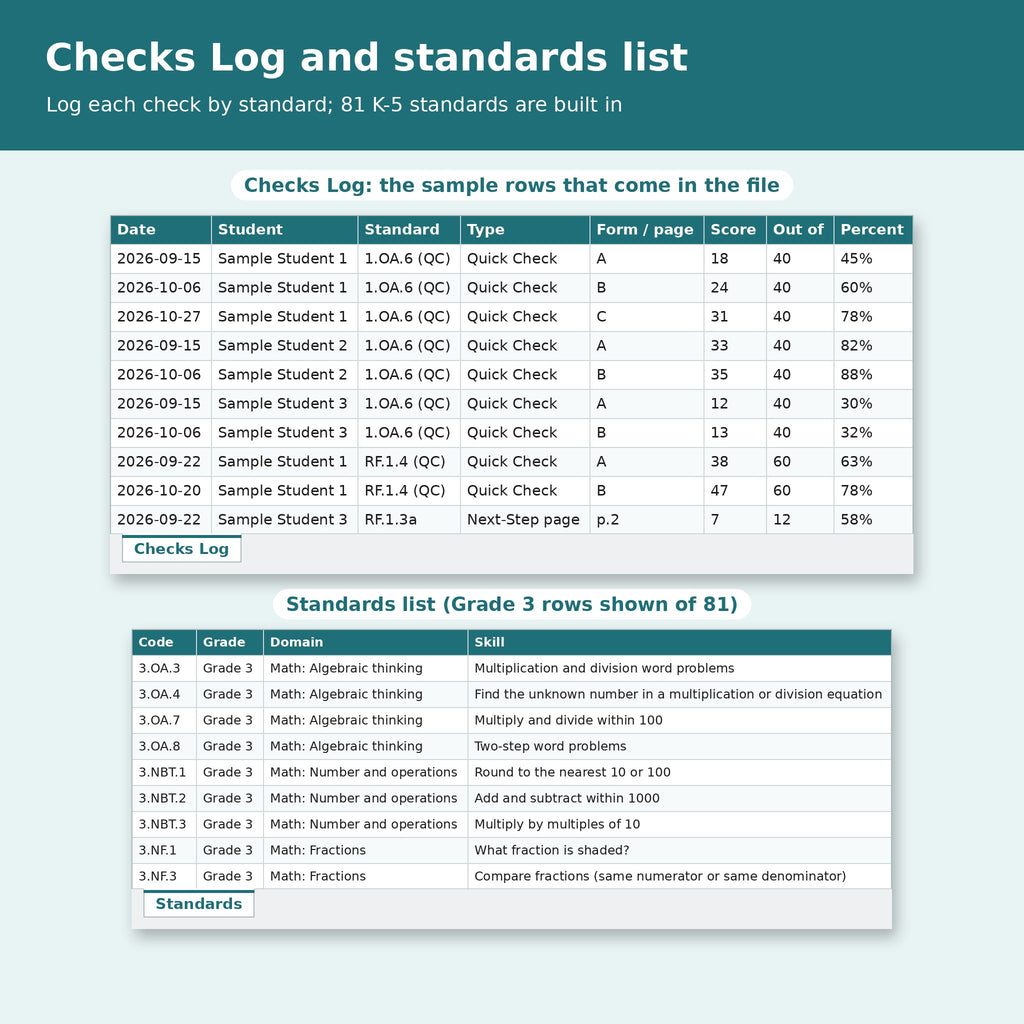Select skill Multiply and divide within 100
This screenshot has width=1024, height=1024.
click(679, 720)
